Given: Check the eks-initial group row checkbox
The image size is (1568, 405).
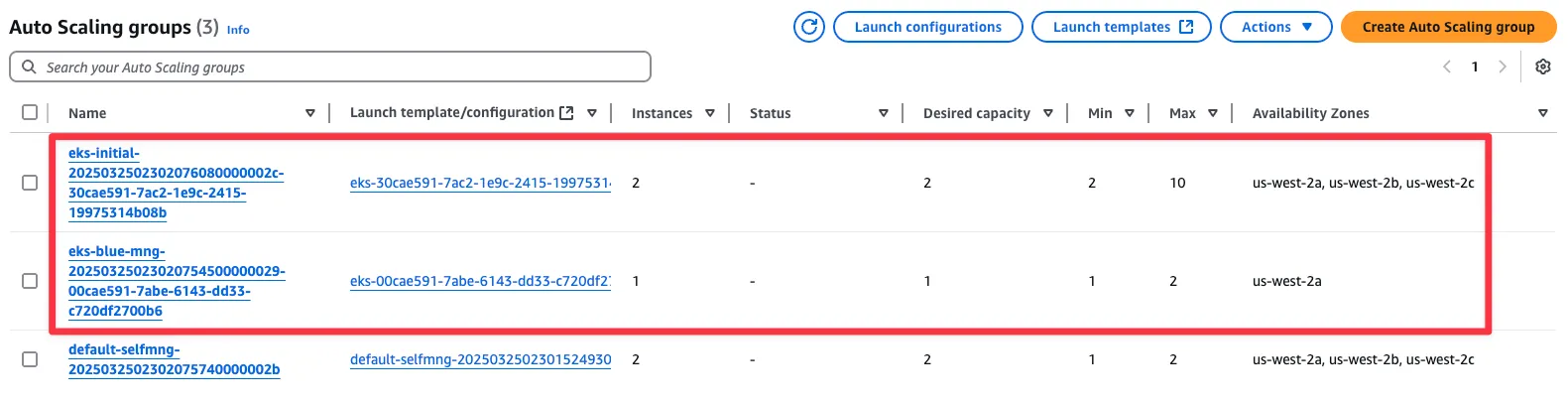Looking at the screenshot, I should (x=30, y=183).
